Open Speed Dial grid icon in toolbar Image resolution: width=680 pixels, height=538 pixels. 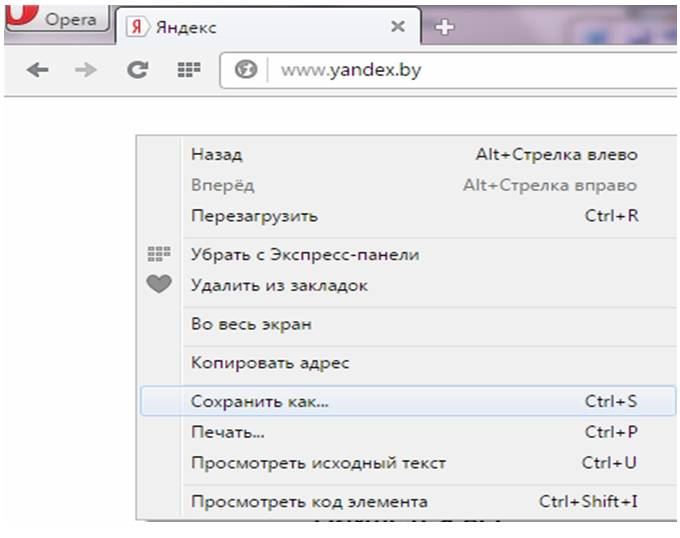point(189,70)
